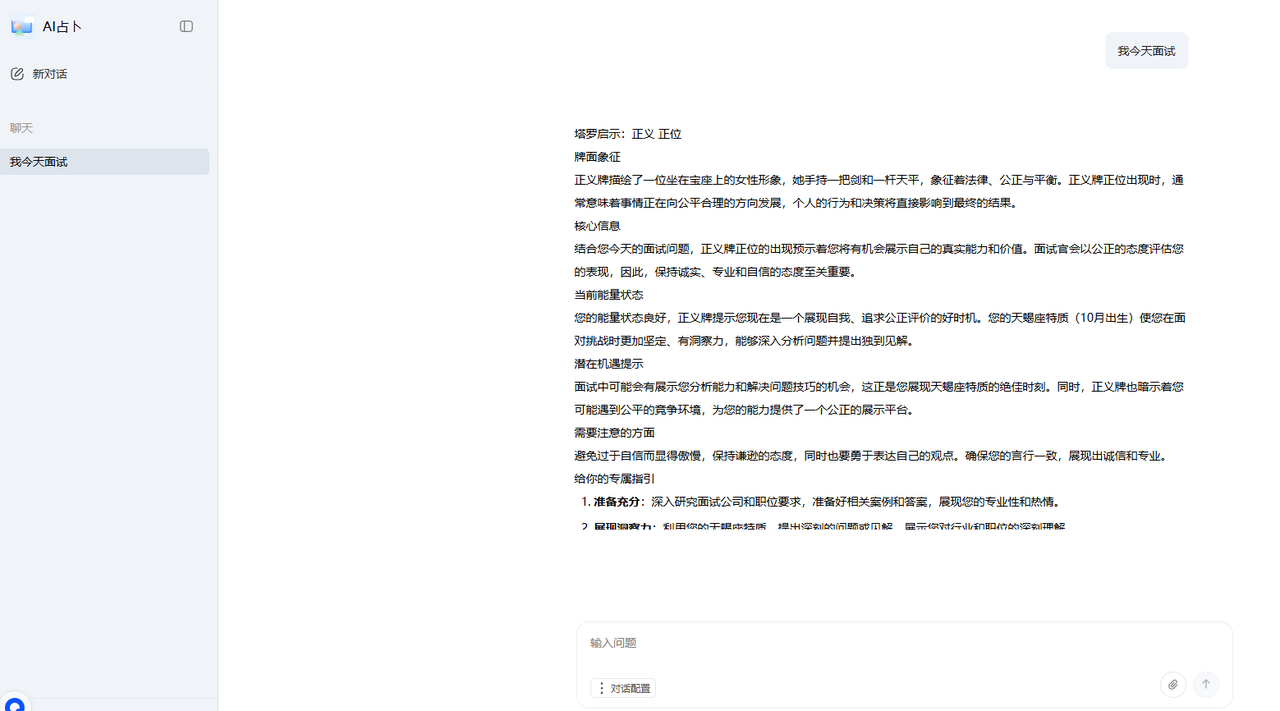Image resolution: width=1280 pixels, height=711 pixels.
Task: Click the 需要注意的方面 subheading
Action: coord(614,433)
